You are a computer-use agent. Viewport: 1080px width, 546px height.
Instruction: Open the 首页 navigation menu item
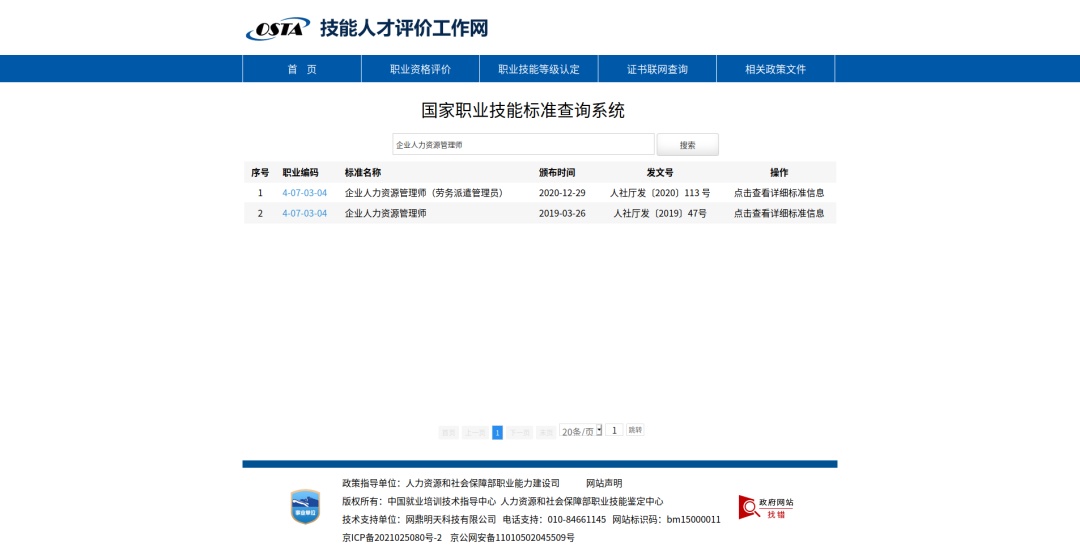pyautogui.click(x=301, y=69)
